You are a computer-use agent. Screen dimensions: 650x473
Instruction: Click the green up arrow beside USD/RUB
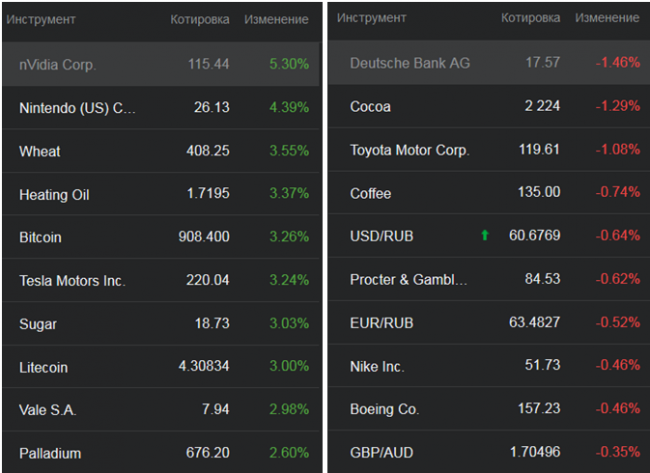[485, 236]
